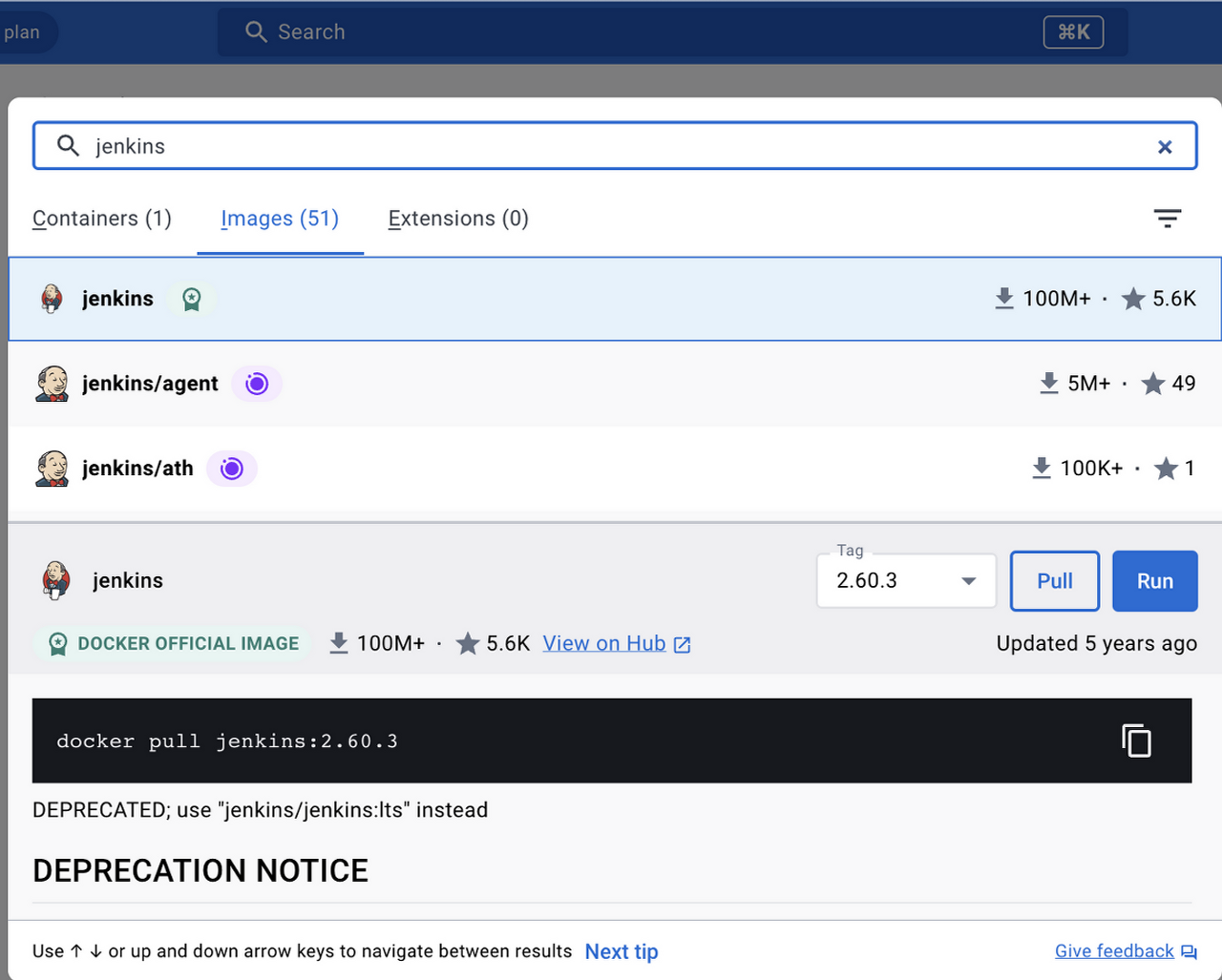Click the badge icon in DOCKER OFFICIAL IMAGE label
The height and width of the screenshot is (980, 1222).
pyautogui.click(x=58, y=644)
